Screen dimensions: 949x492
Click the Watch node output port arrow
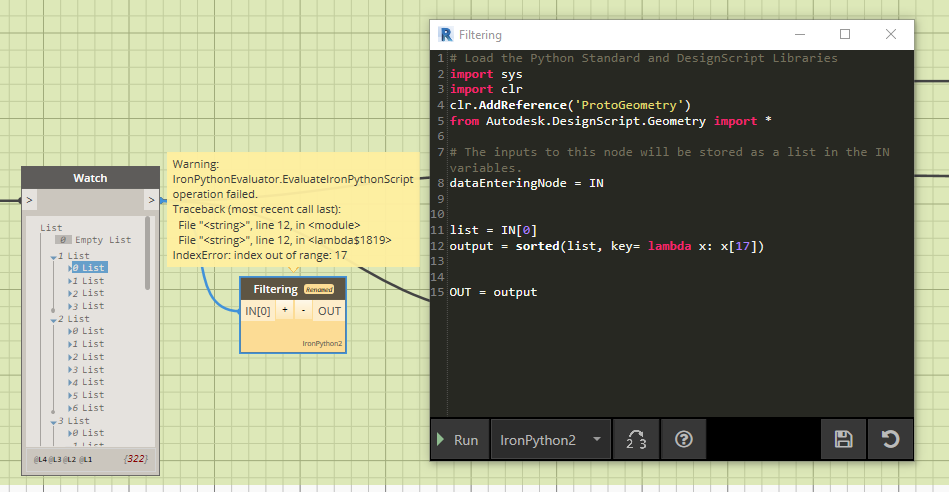(152, 202)
